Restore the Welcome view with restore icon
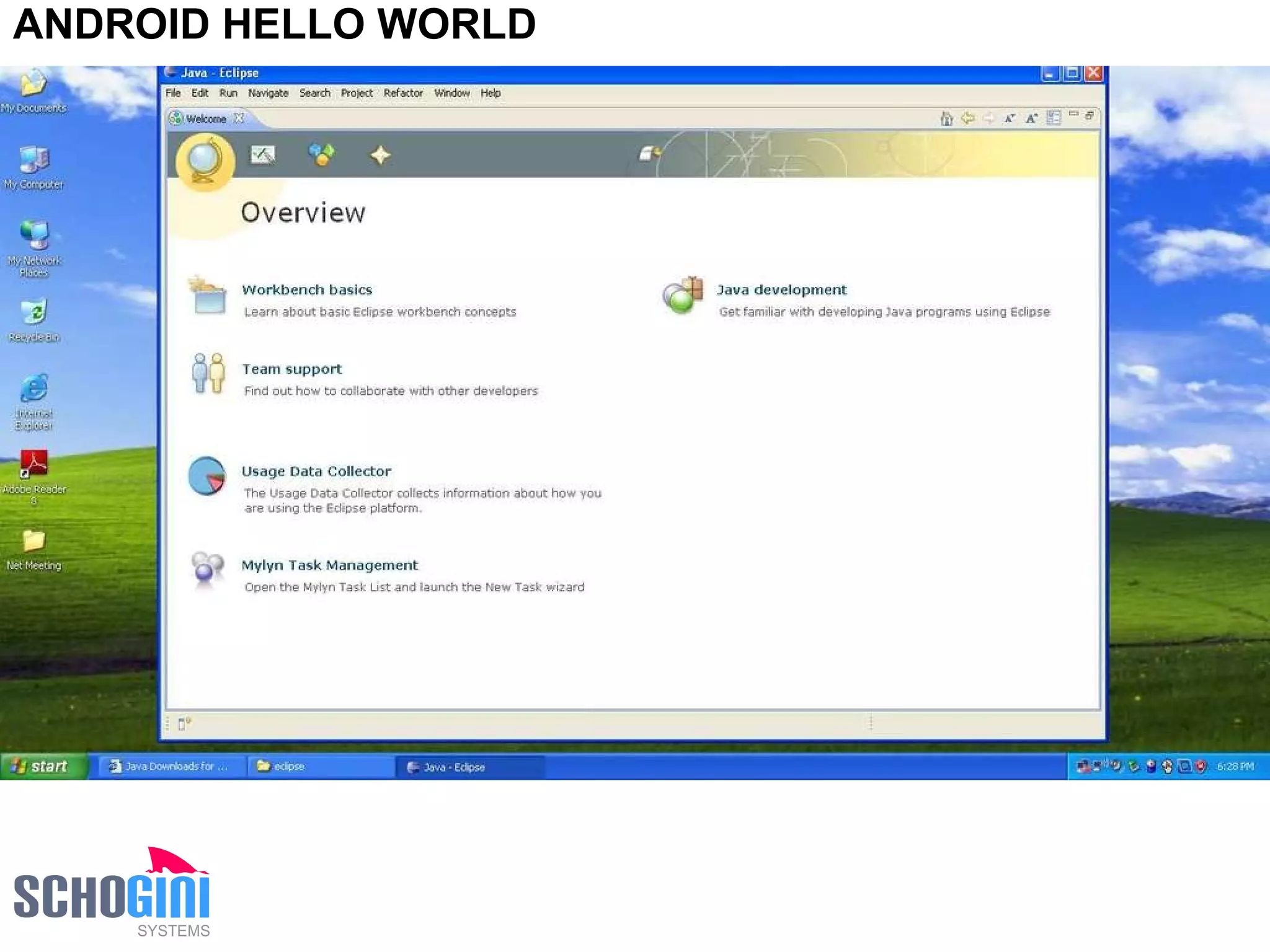The image size is (1270, 952). point(1090,115)
